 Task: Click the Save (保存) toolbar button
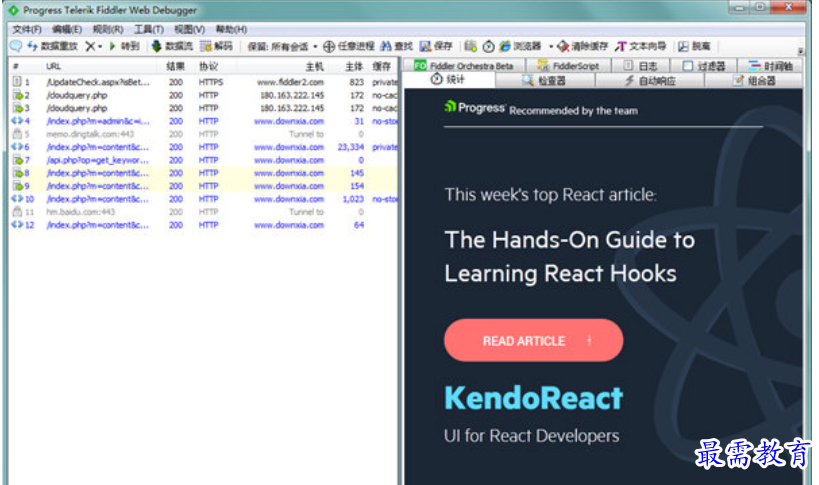[436, 46]
